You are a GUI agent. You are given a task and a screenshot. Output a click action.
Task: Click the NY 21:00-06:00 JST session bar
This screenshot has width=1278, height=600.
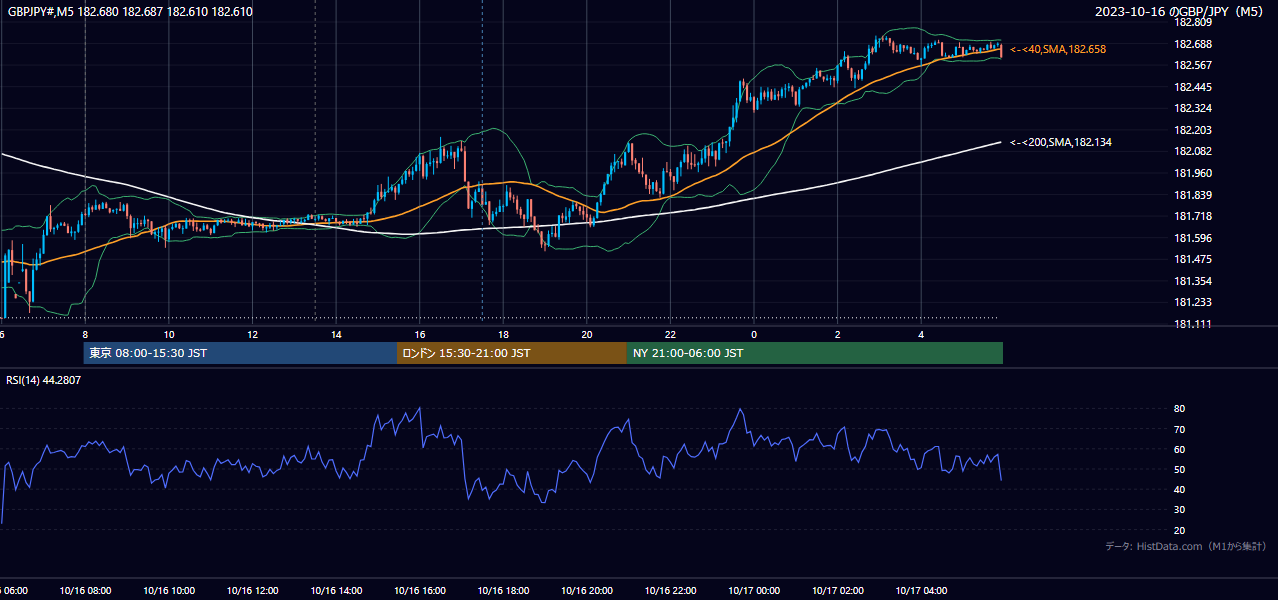[x=815, y=353]
